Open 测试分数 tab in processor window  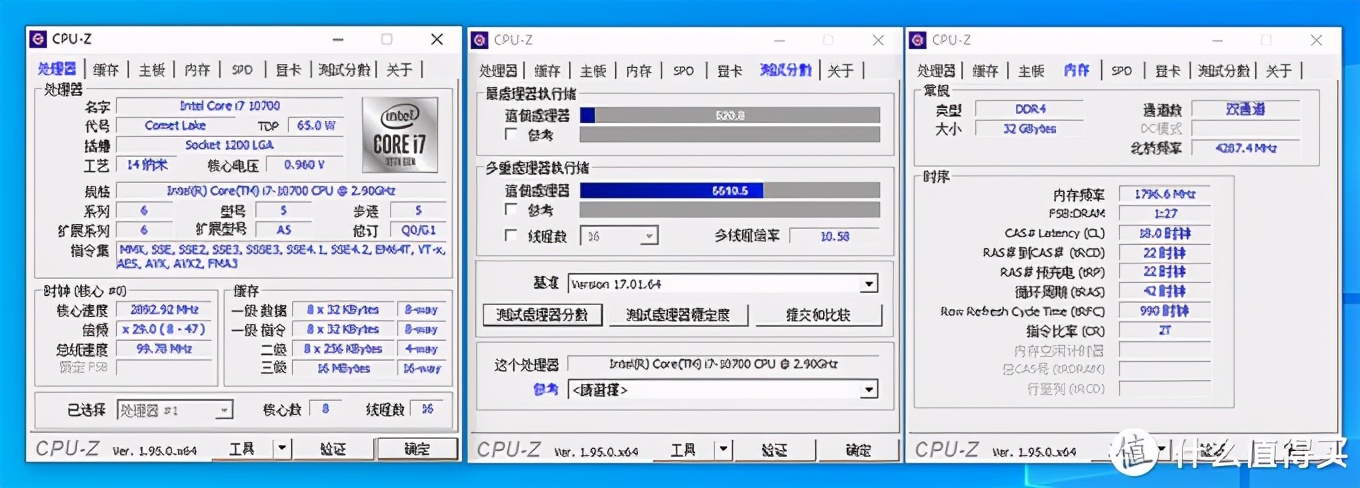click(344, 69)
